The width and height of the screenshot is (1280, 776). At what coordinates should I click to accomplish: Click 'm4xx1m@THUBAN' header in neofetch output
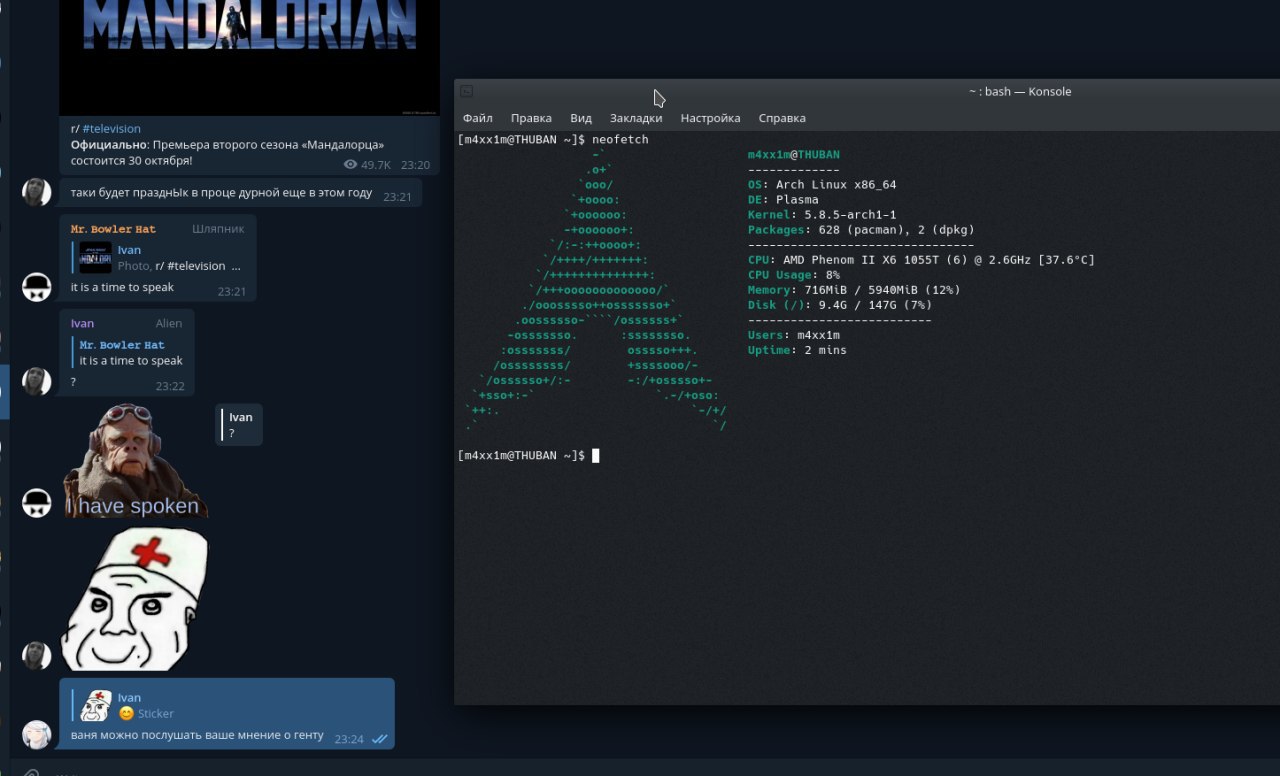tap(794, 155)
